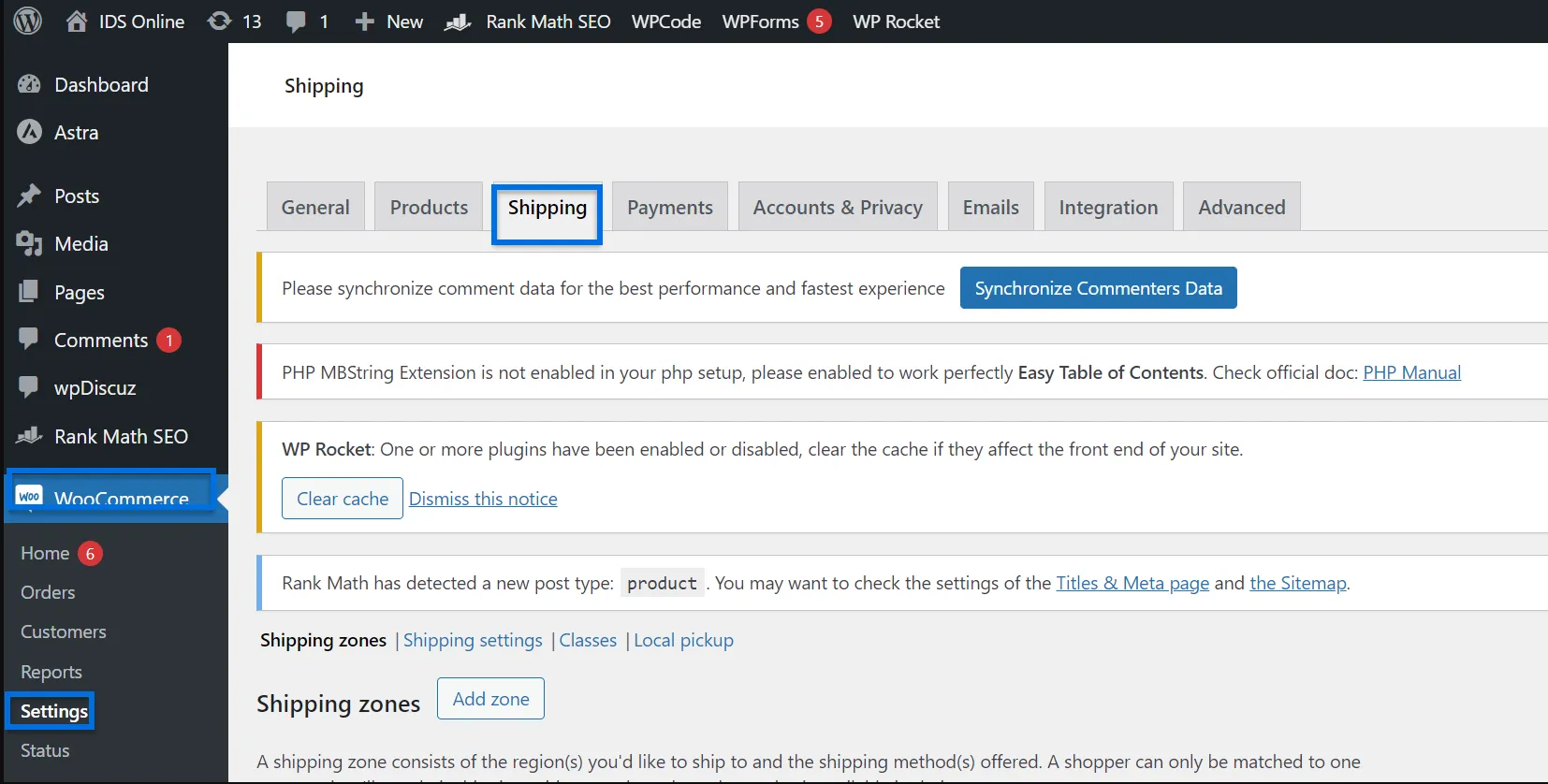The width and height of the screenshot is (1548, 784).
Task: Switch to Accounts & Privacy tab
Action: tap(838, 207)
